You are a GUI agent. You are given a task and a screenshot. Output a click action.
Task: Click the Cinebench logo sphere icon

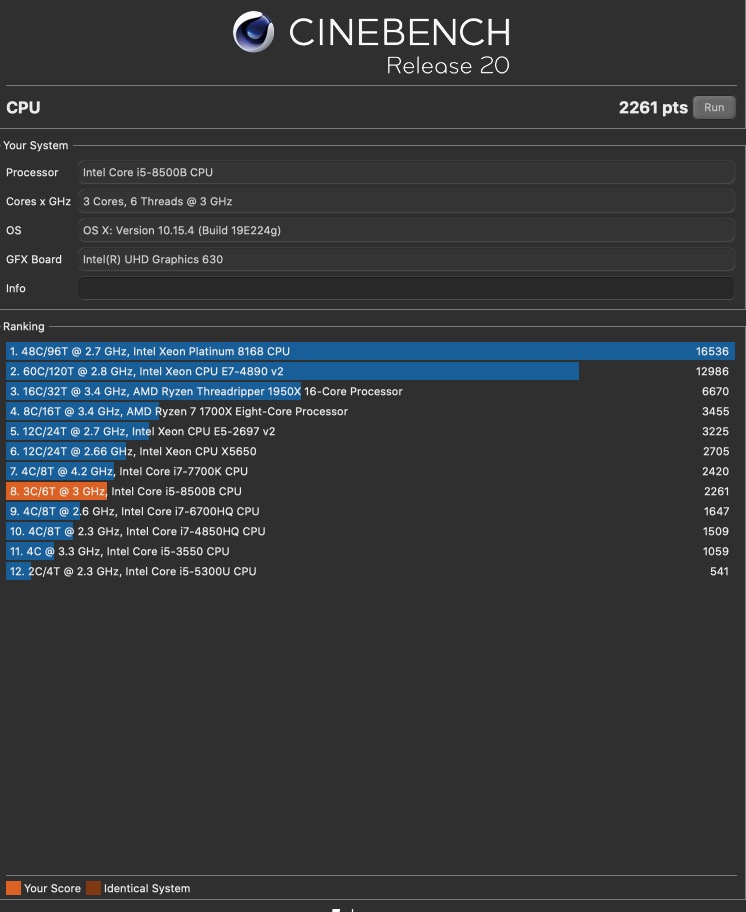[254, 31]
